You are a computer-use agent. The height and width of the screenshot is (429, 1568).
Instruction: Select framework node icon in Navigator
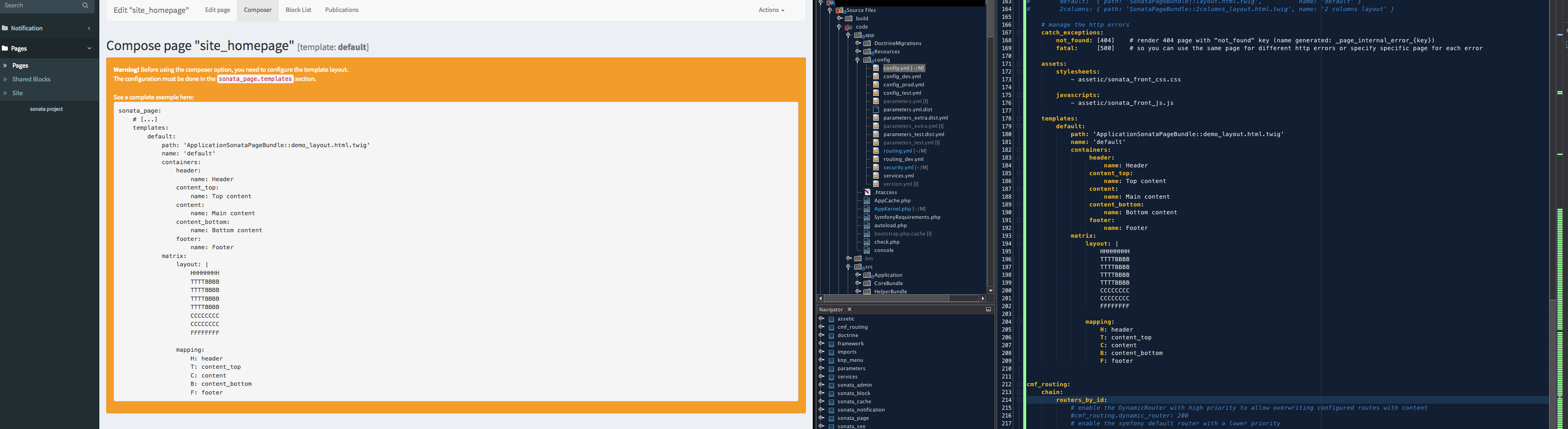(831, 344)
